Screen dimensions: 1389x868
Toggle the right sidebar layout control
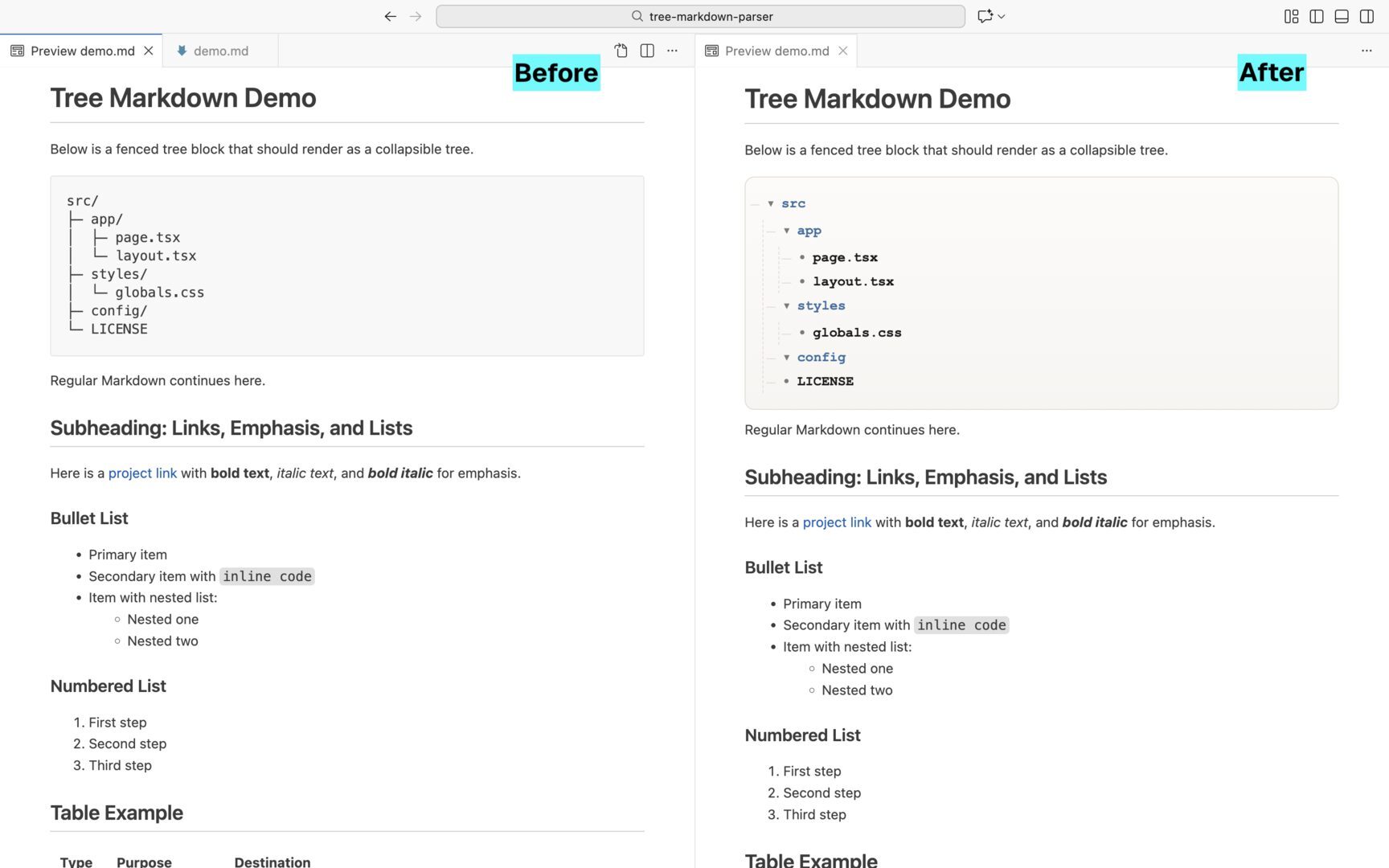click(x=1366, y=16)
